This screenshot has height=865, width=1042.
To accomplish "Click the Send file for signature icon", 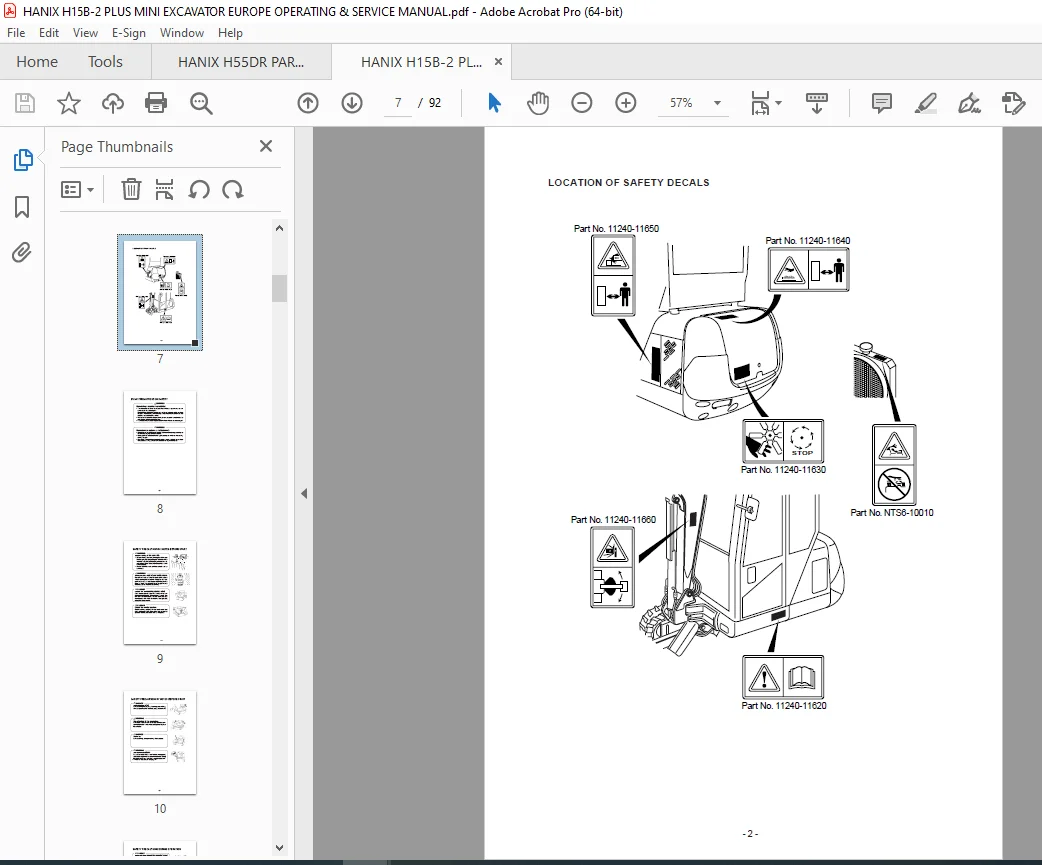I will click(1013, 103).
